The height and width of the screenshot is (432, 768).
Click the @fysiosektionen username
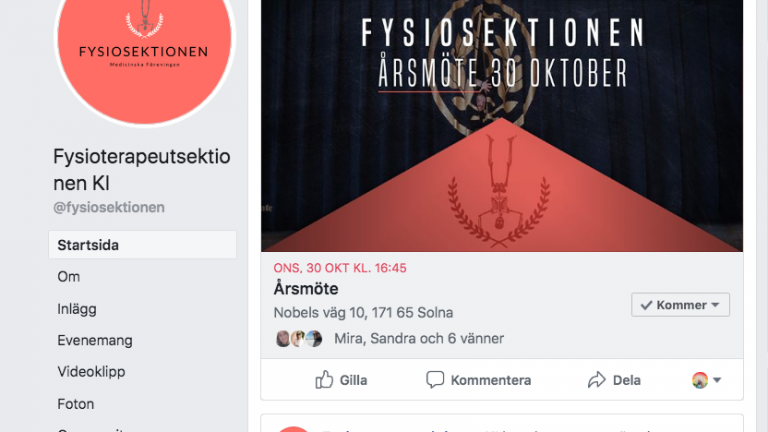tap(109, 208)
